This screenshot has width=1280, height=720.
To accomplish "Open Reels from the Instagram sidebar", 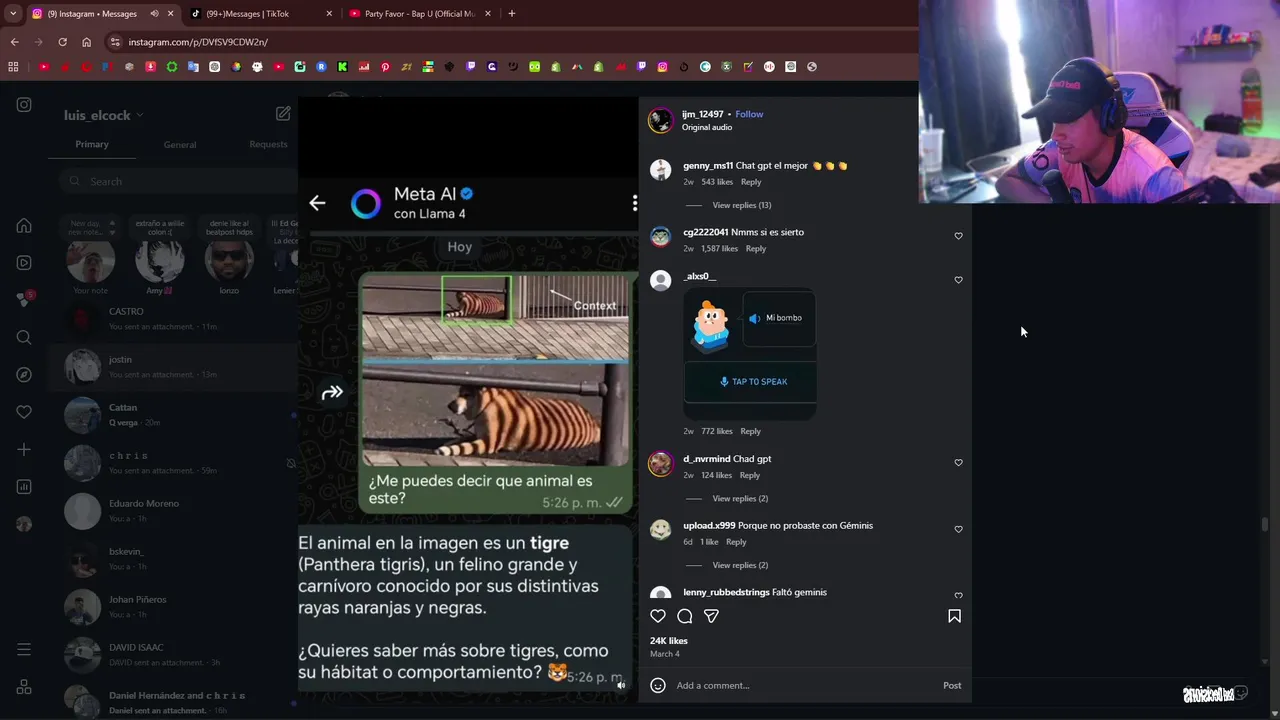I will (24, 263).
